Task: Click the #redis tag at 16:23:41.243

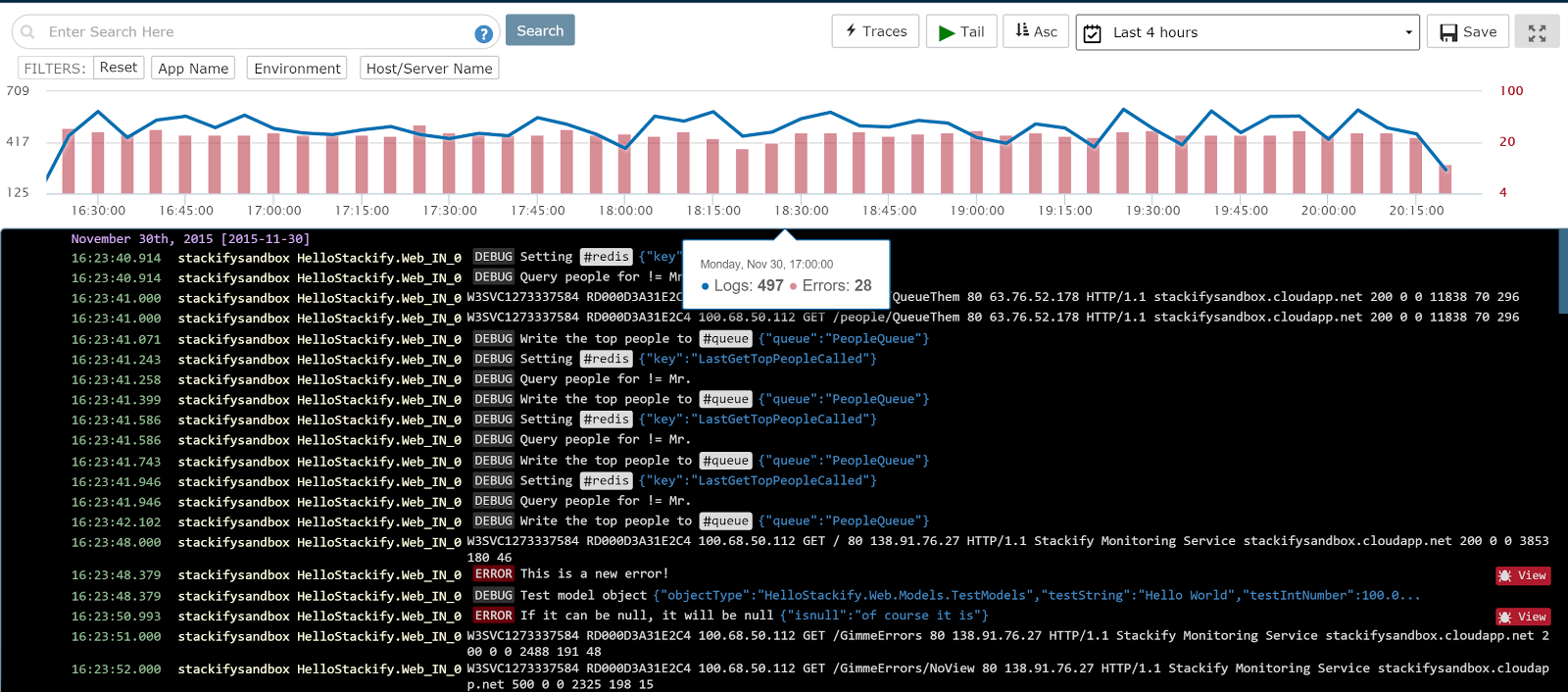Action: (606, 359)
